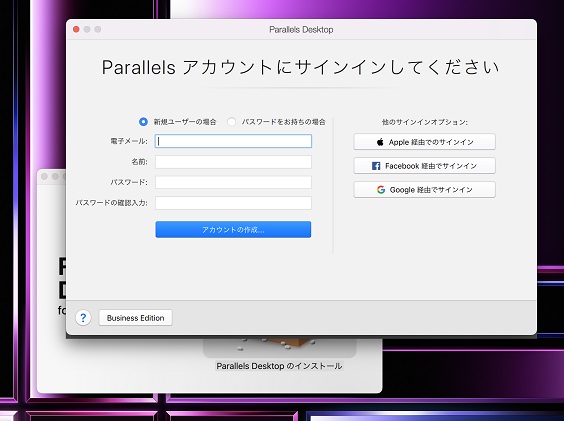Select the 新規ユーザーの場合 radio button
This screenshot has width=564, height=421.
pos(143,122)
